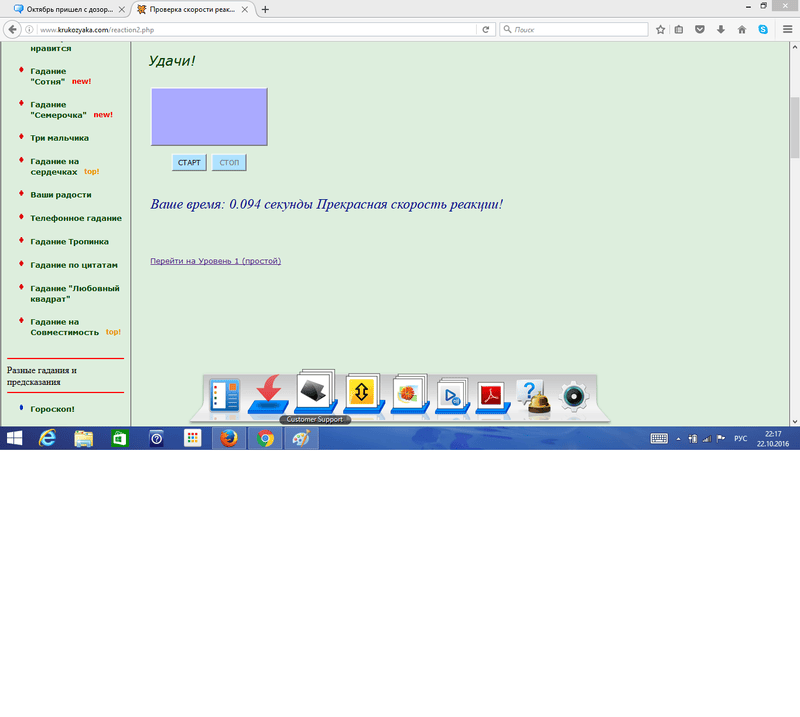Open Firefox hamburger menu

[788, 30]
